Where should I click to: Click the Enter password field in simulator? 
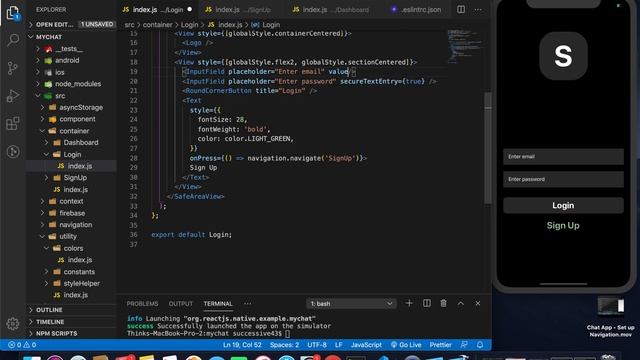563,180
